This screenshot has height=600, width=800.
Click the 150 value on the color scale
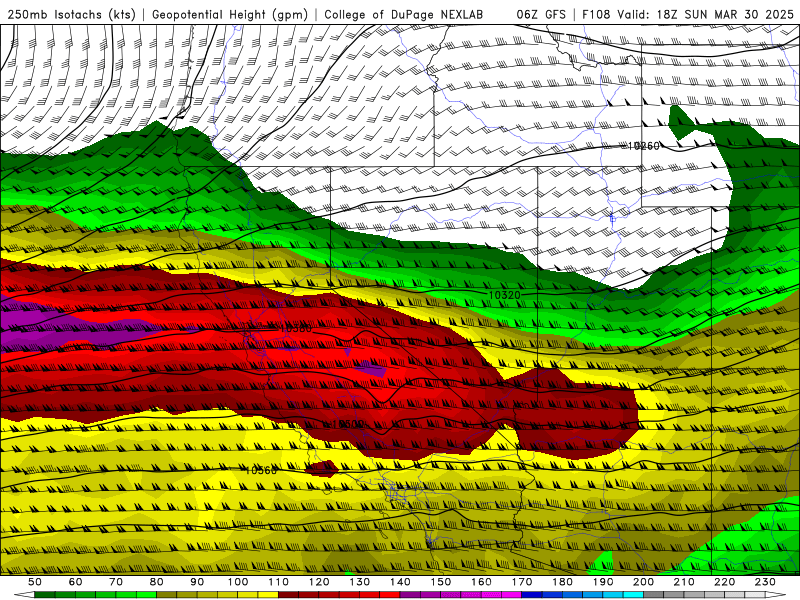coord(441,582)
